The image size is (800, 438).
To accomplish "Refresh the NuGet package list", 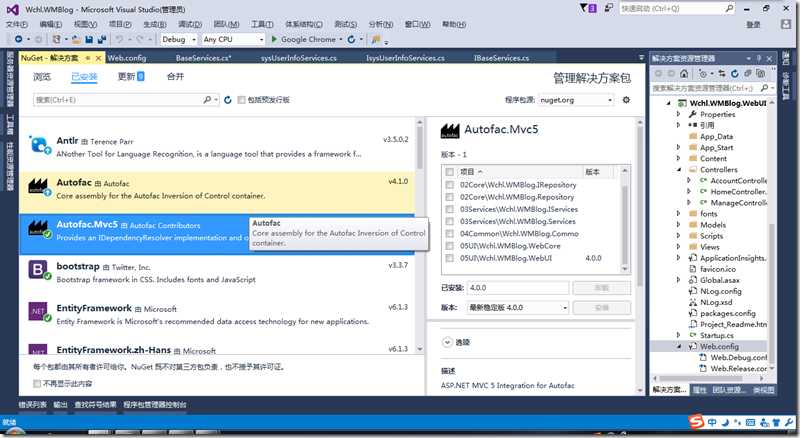I will pyautogui.click(x=228, y=100).
